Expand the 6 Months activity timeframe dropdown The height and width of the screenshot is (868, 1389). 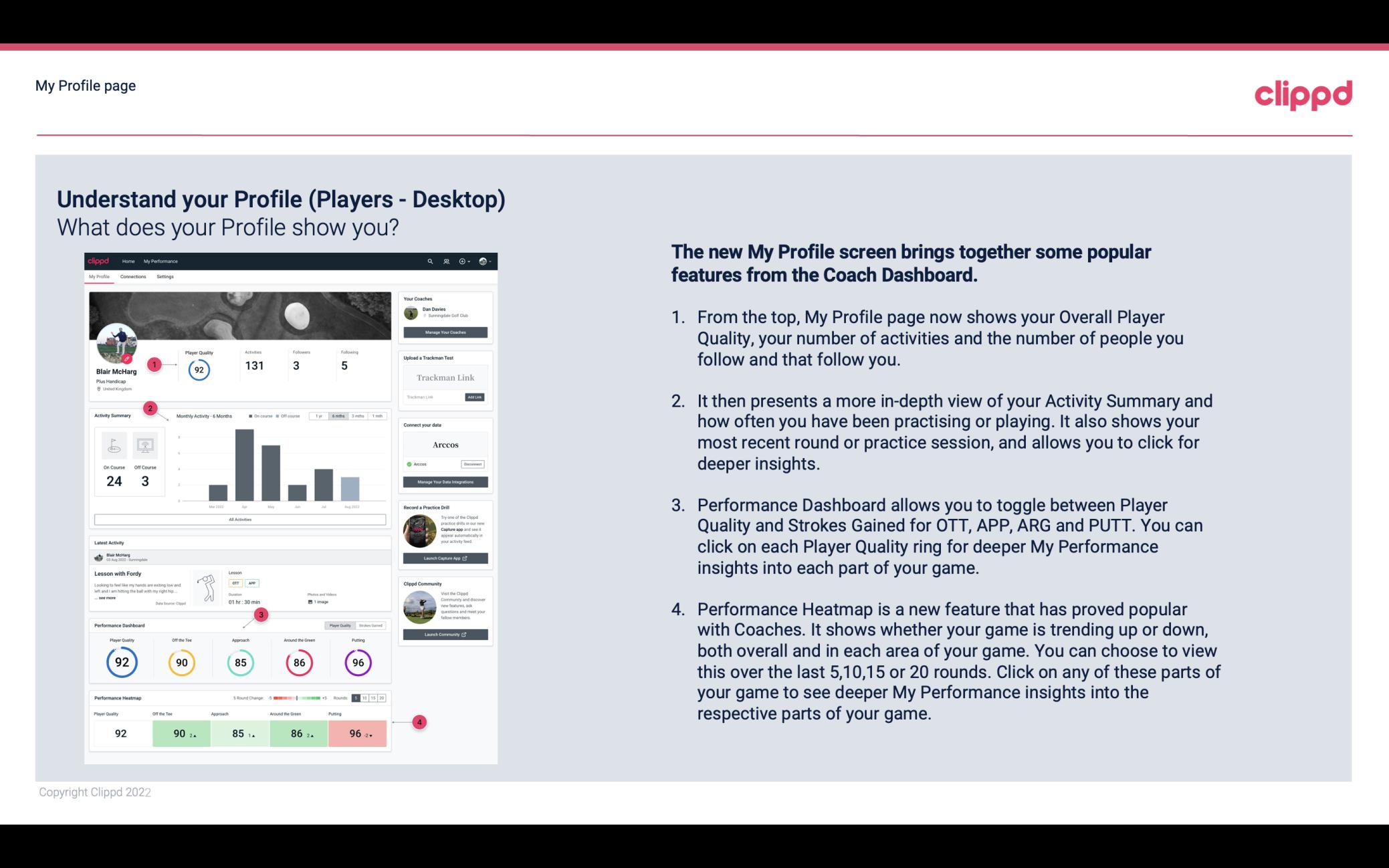(x=340, y=417)
